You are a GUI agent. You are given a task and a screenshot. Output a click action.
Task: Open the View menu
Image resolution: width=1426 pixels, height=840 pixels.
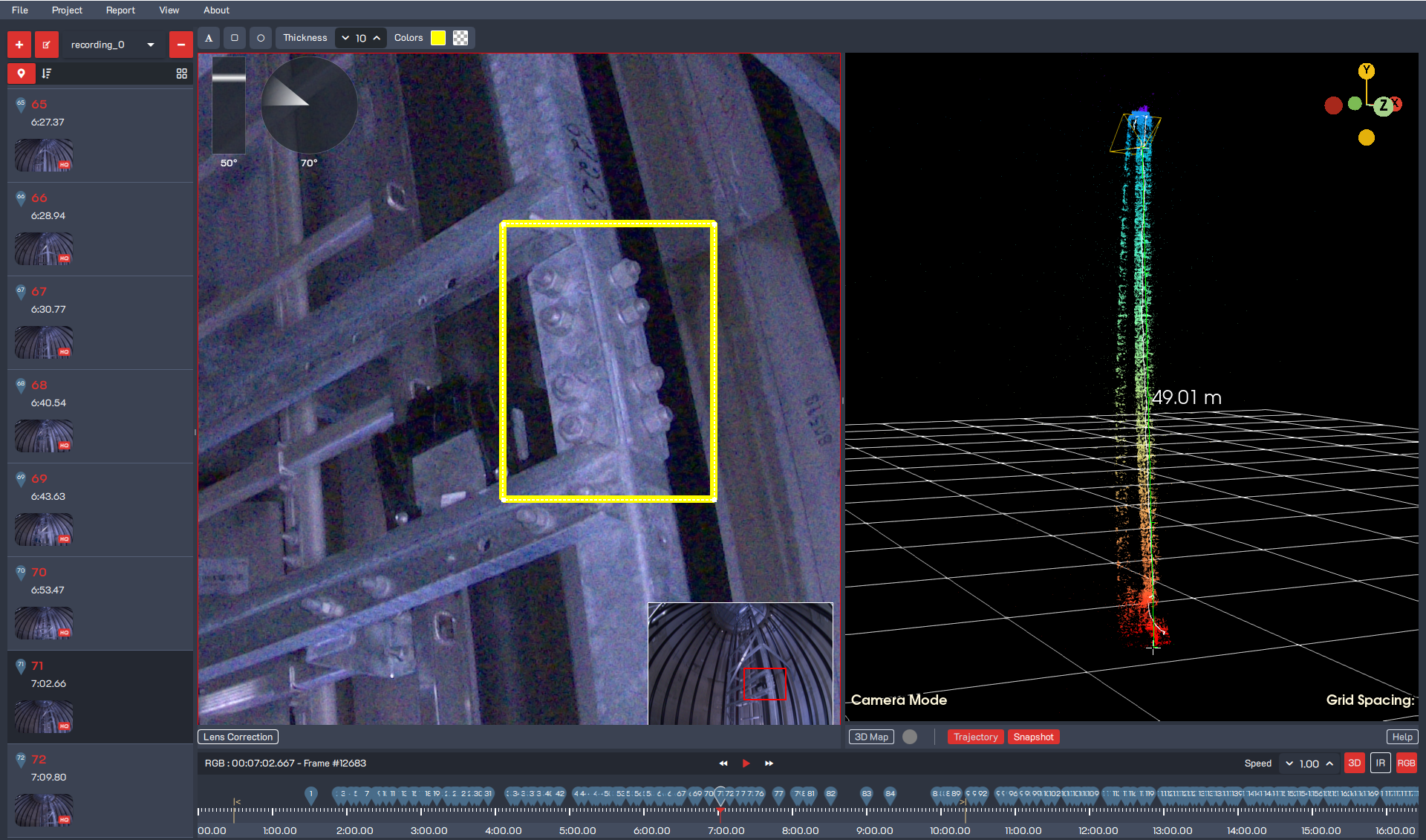click(169, 10)
